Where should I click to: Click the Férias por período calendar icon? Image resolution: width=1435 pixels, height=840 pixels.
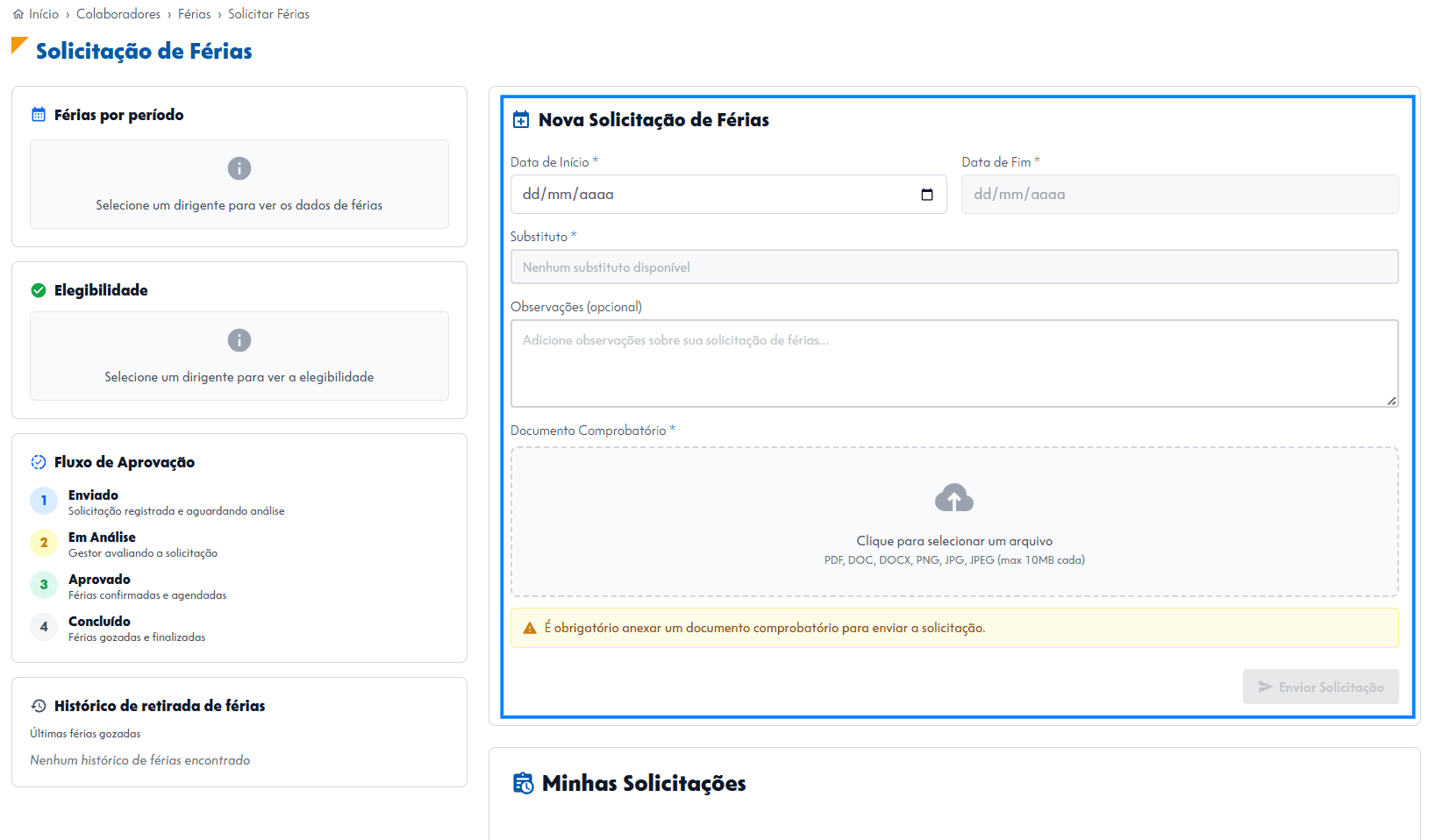tap(39, 115)
